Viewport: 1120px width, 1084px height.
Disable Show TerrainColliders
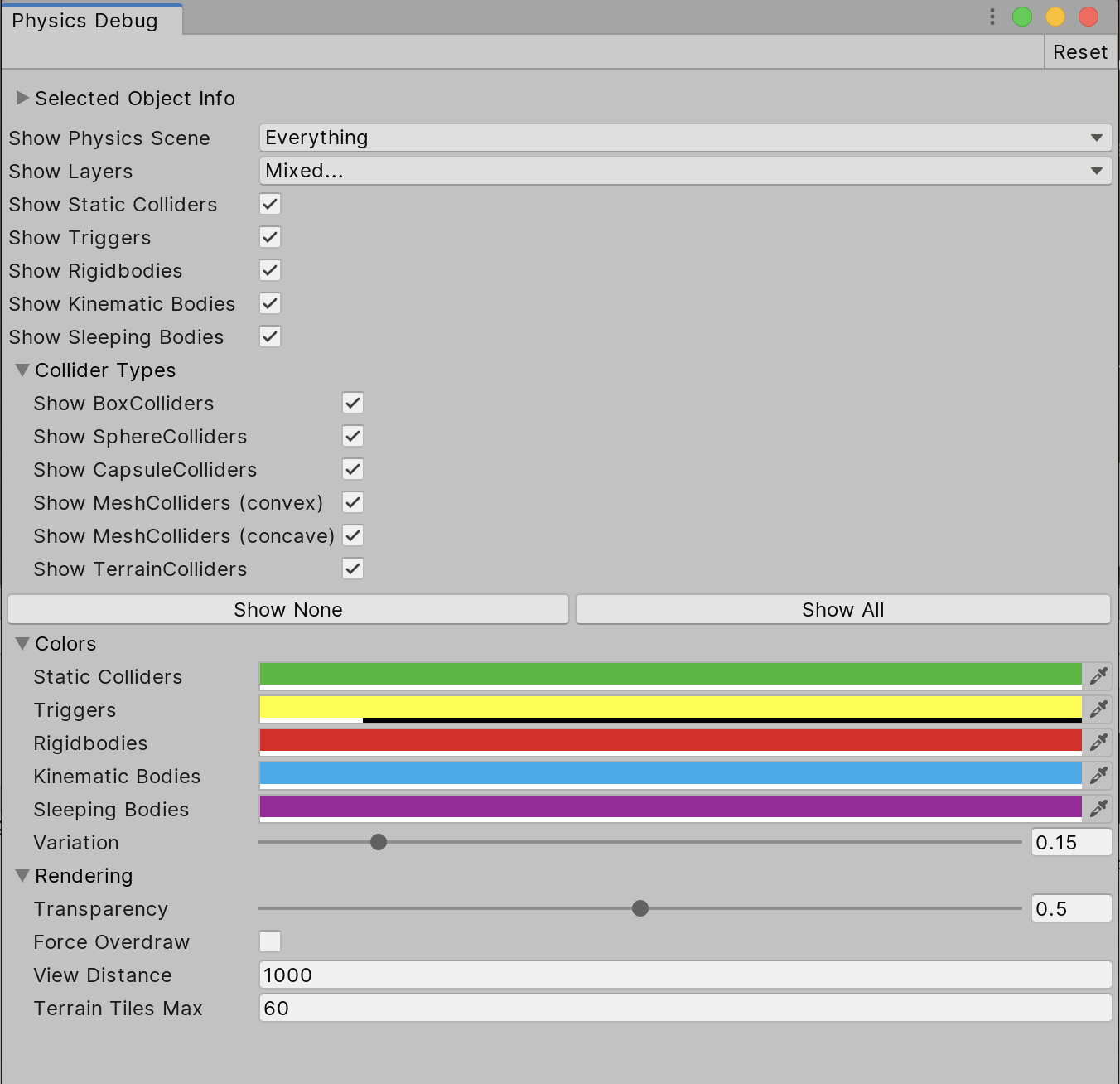point(353,569)
